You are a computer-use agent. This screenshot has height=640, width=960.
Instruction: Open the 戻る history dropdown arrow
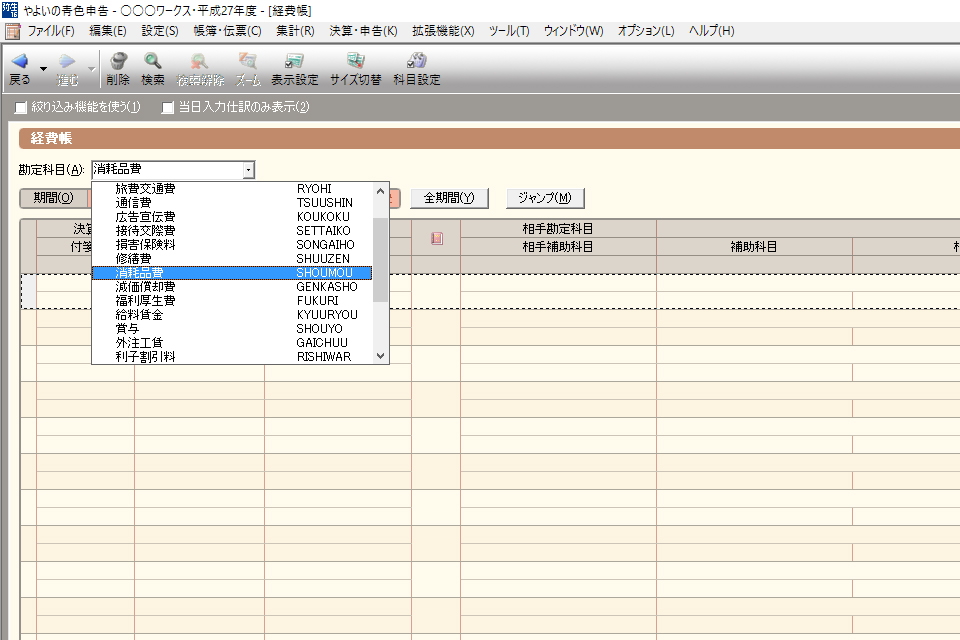click(x=43, y=69)
